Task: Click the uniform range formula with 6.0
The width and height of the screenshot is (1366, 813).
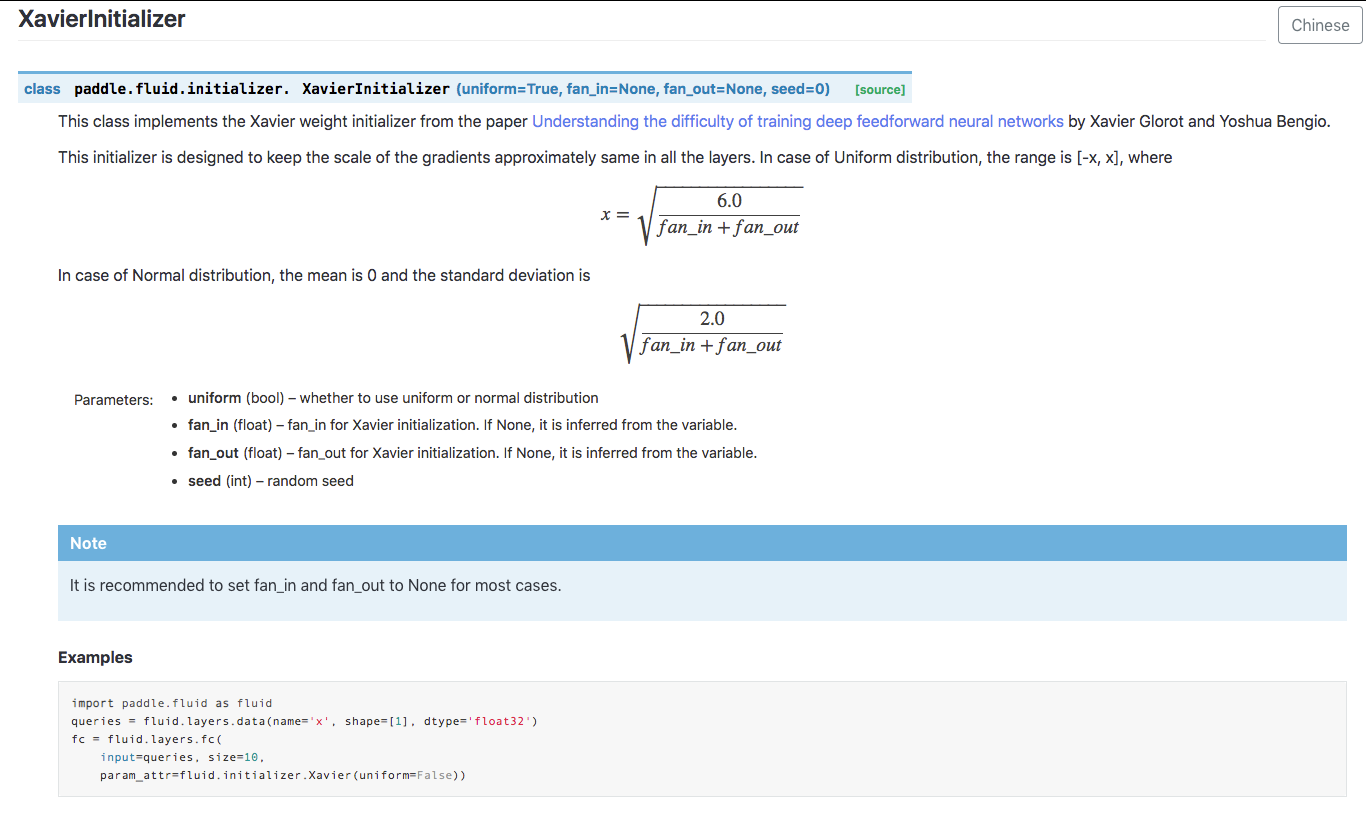Action: tap(702, 214)
